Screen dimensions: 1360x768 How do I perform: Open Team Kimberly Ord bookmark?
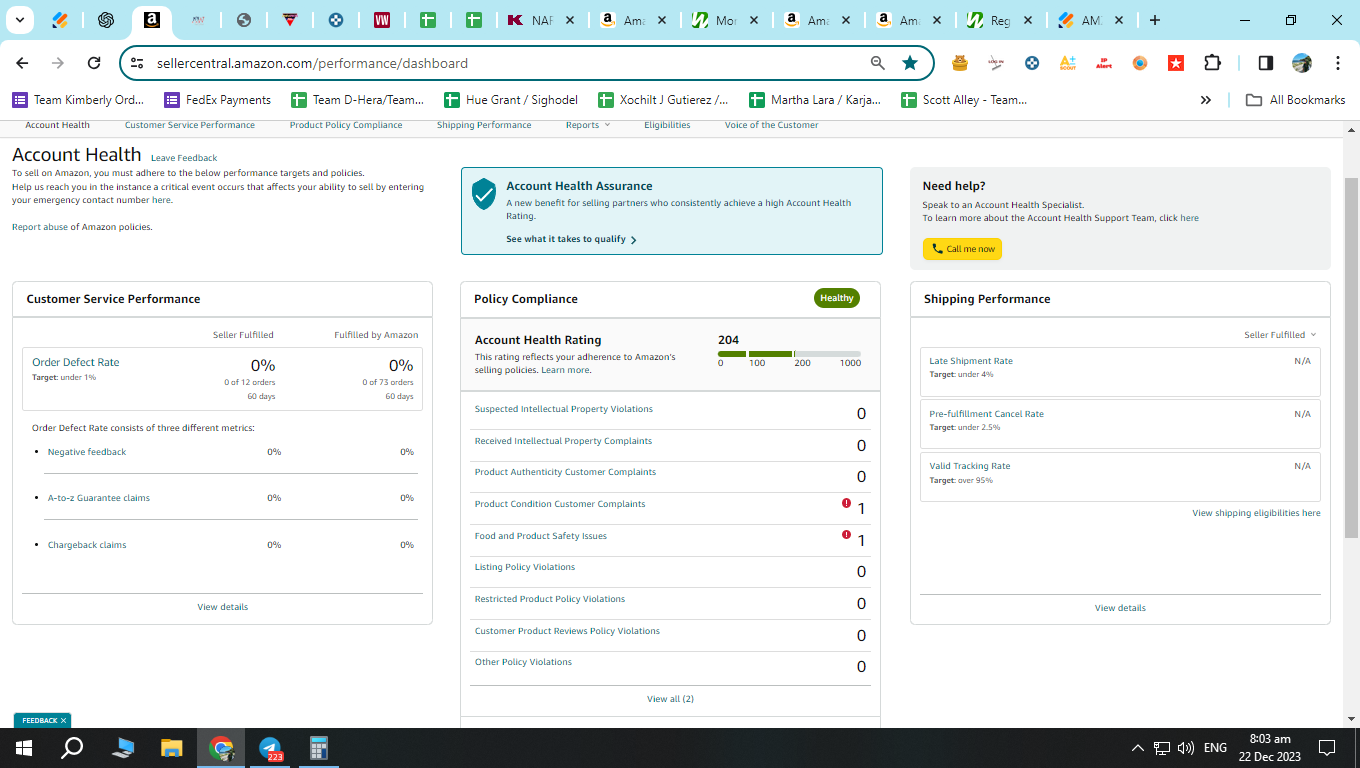point(78,100)
